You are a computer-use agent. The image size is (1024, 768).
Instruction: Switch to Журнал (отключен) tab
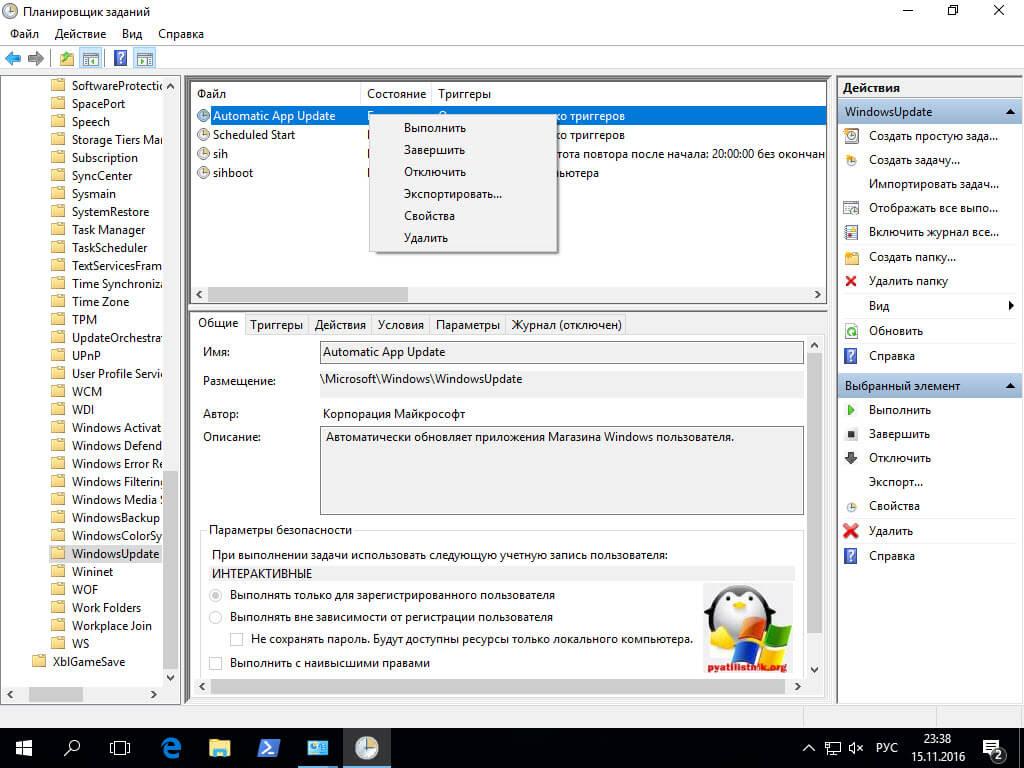click(x=566, y=325)
